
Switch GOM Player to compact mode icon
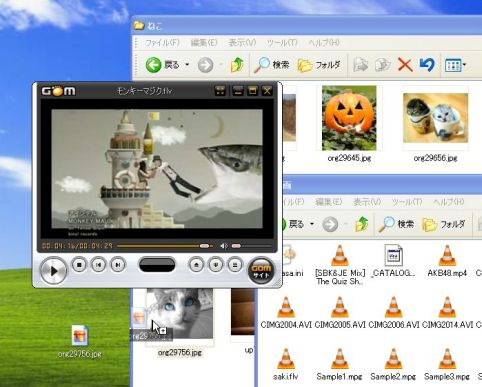point(220,91)
